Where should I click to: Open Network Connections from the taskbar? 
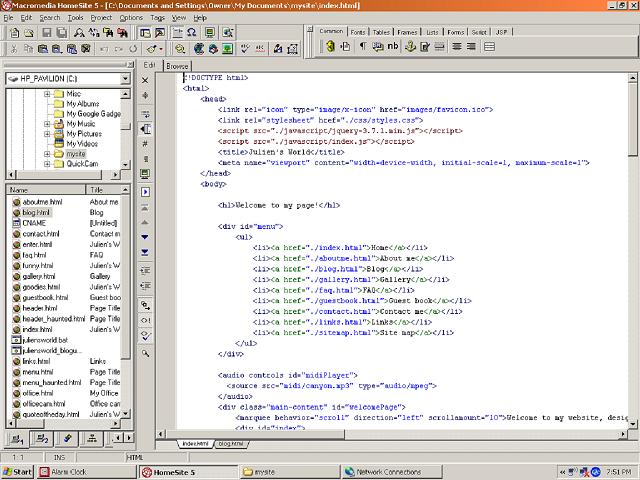[390, 471]
